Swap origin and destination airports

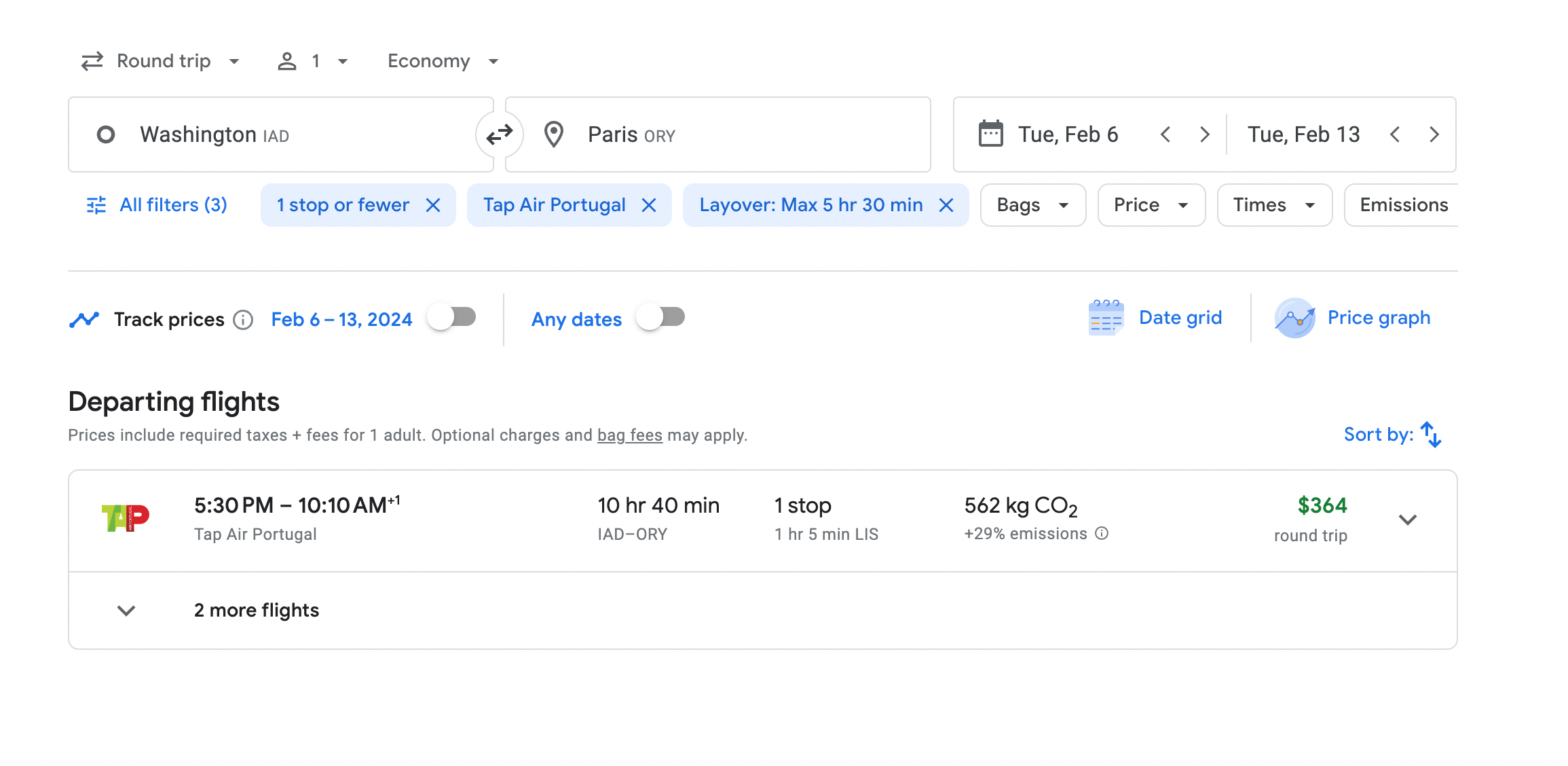click(499, 134)
